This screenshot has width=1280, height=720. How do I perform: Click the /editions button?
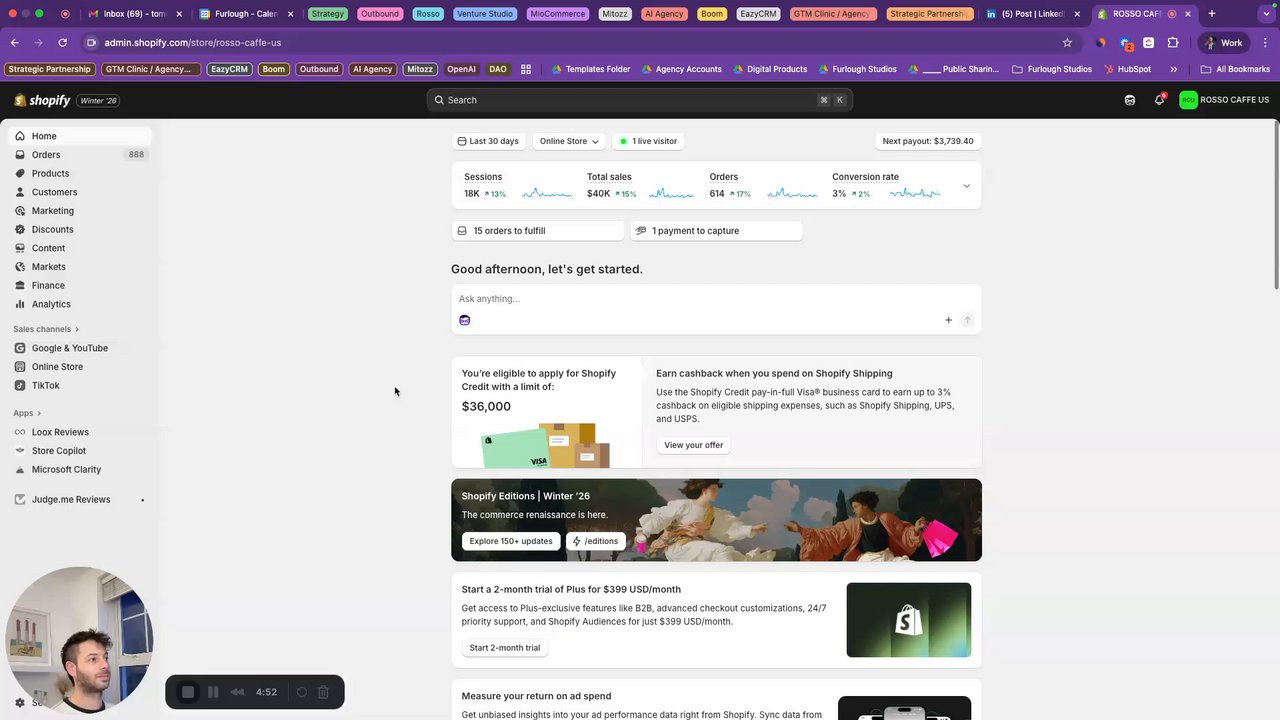pyautogui.click(x=595, y=541)
